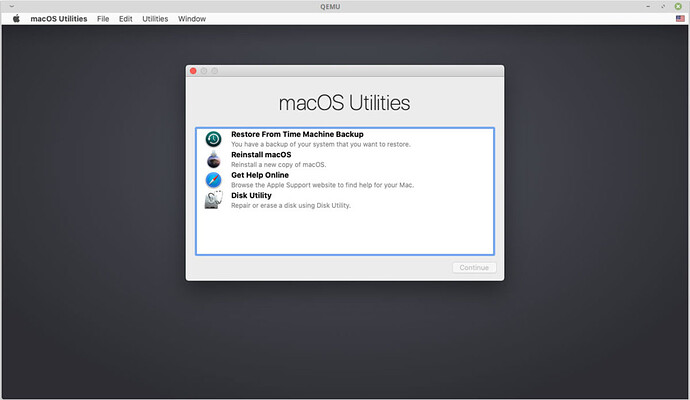Open the macOS Utilities application menu
Screen dimensions: 690x400
point(58,19)
